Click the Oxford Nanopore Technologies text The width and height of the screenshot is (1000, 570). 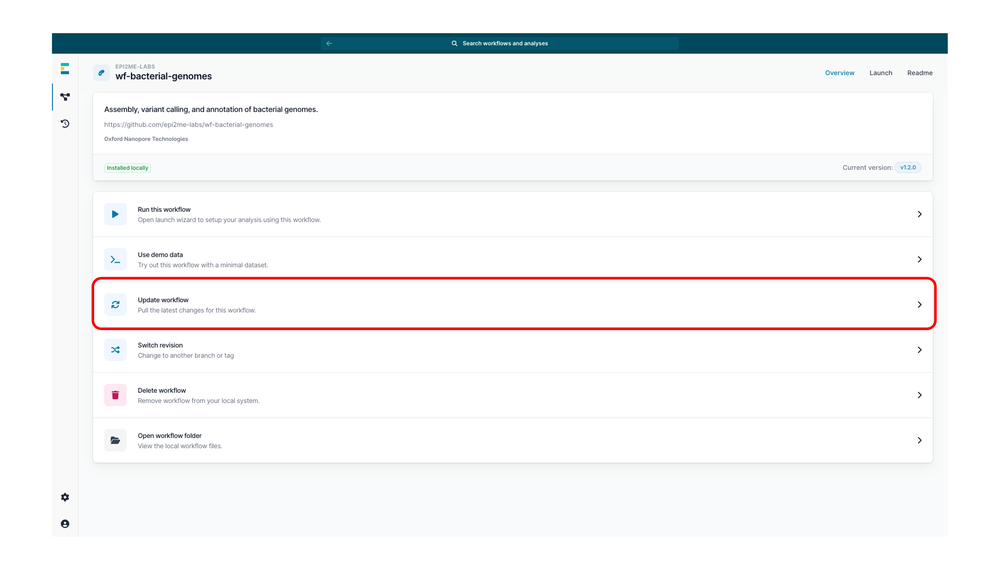tap(146, 139)
